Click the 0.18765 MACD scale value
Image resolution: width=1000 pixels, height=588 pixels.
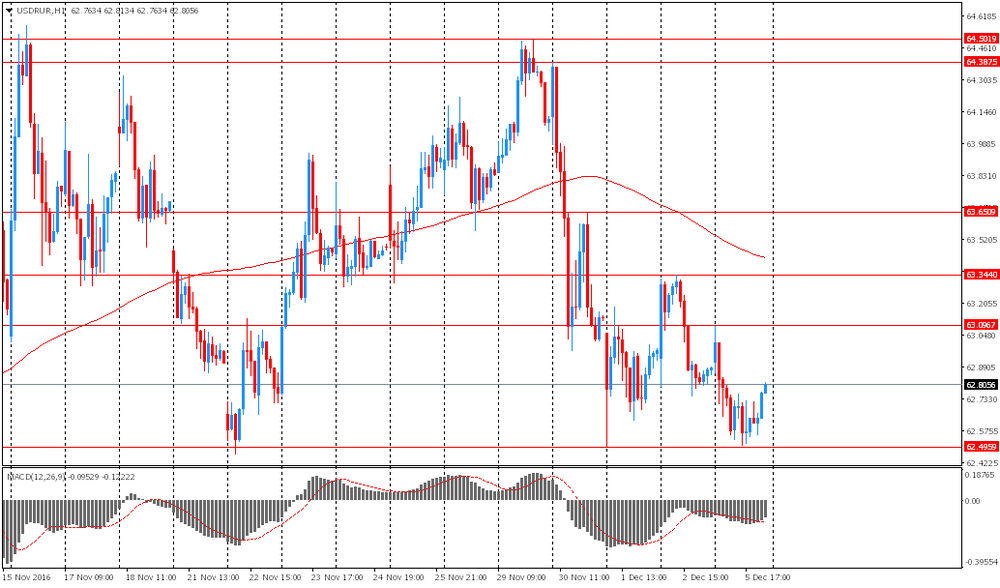click(982, 475)
